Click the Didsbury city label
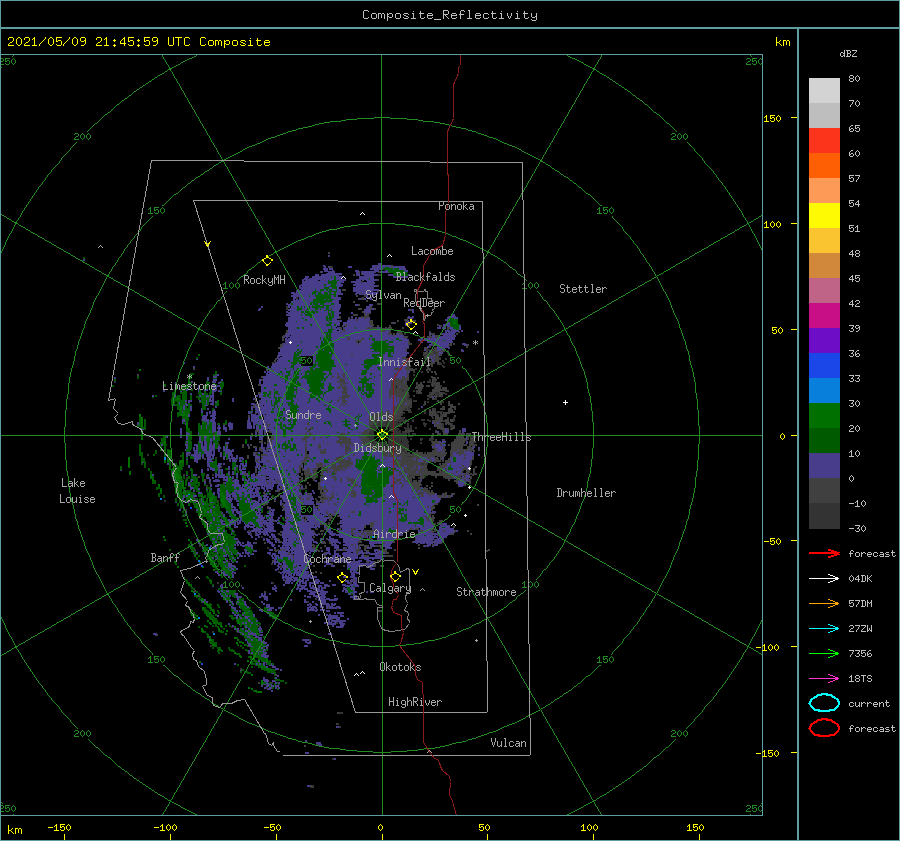The height and width of the screenshot is (841, 900). click(377, 448)
